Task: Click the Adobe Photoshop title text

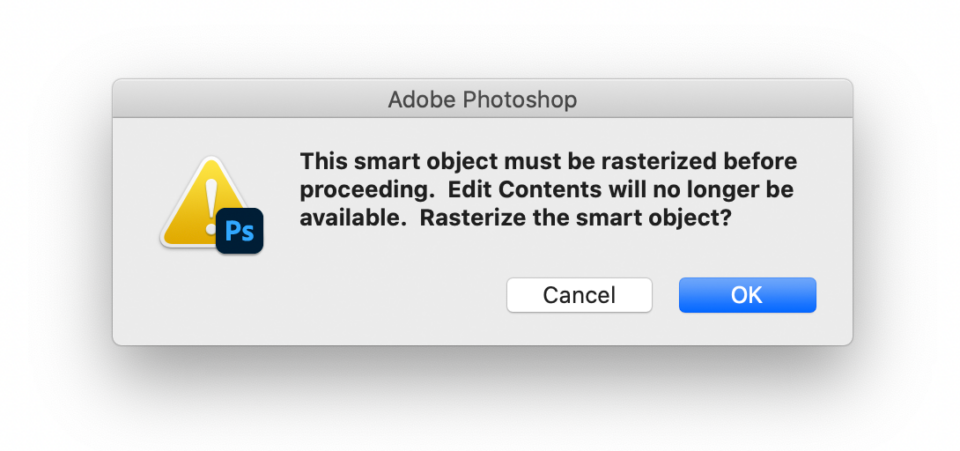Action: pos(482,100)
